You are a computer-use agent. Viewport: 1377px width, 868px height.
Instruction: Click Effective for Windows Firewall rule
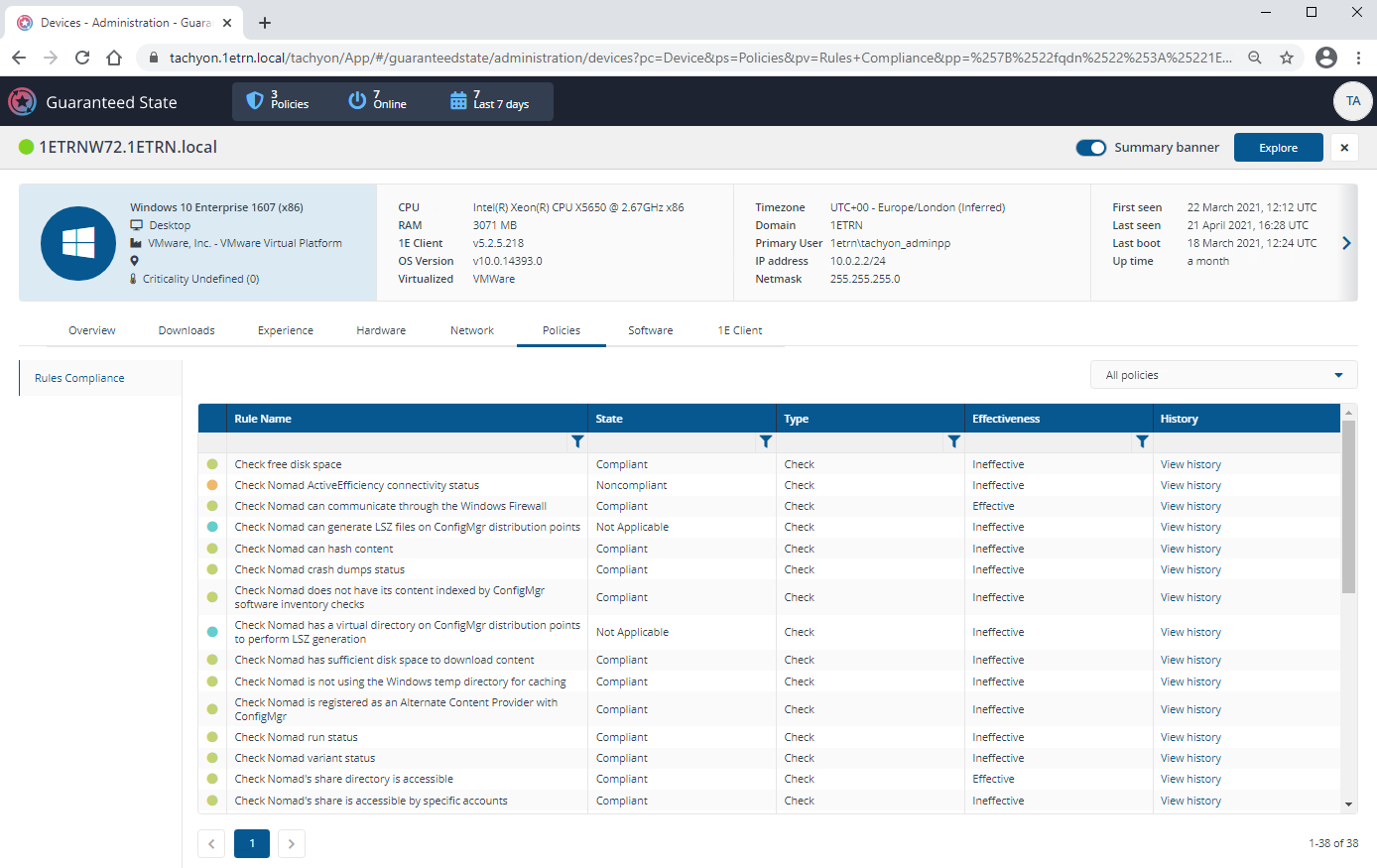tap(993, 506)
